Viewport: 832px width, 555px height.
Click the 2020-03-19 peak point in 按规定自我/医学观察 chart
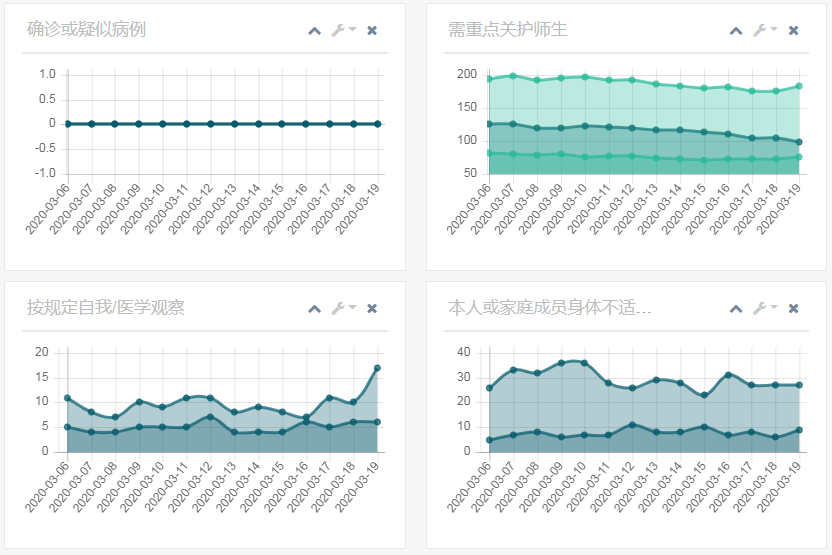[377, 368]
